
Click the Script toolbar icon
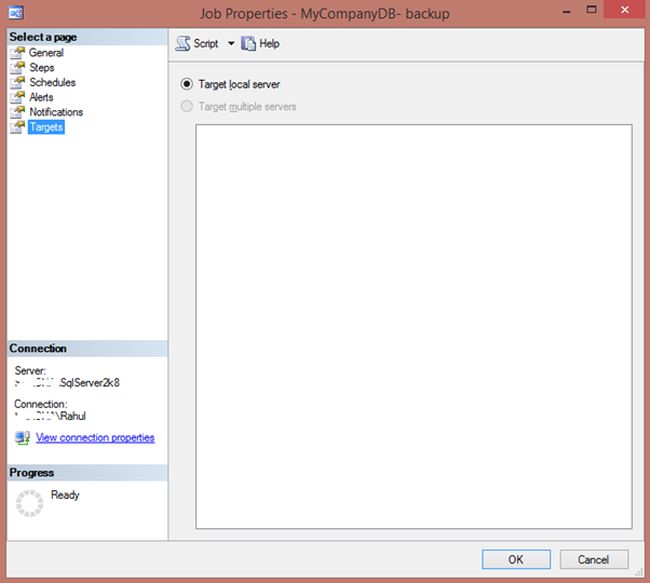(x=182, y=44)
